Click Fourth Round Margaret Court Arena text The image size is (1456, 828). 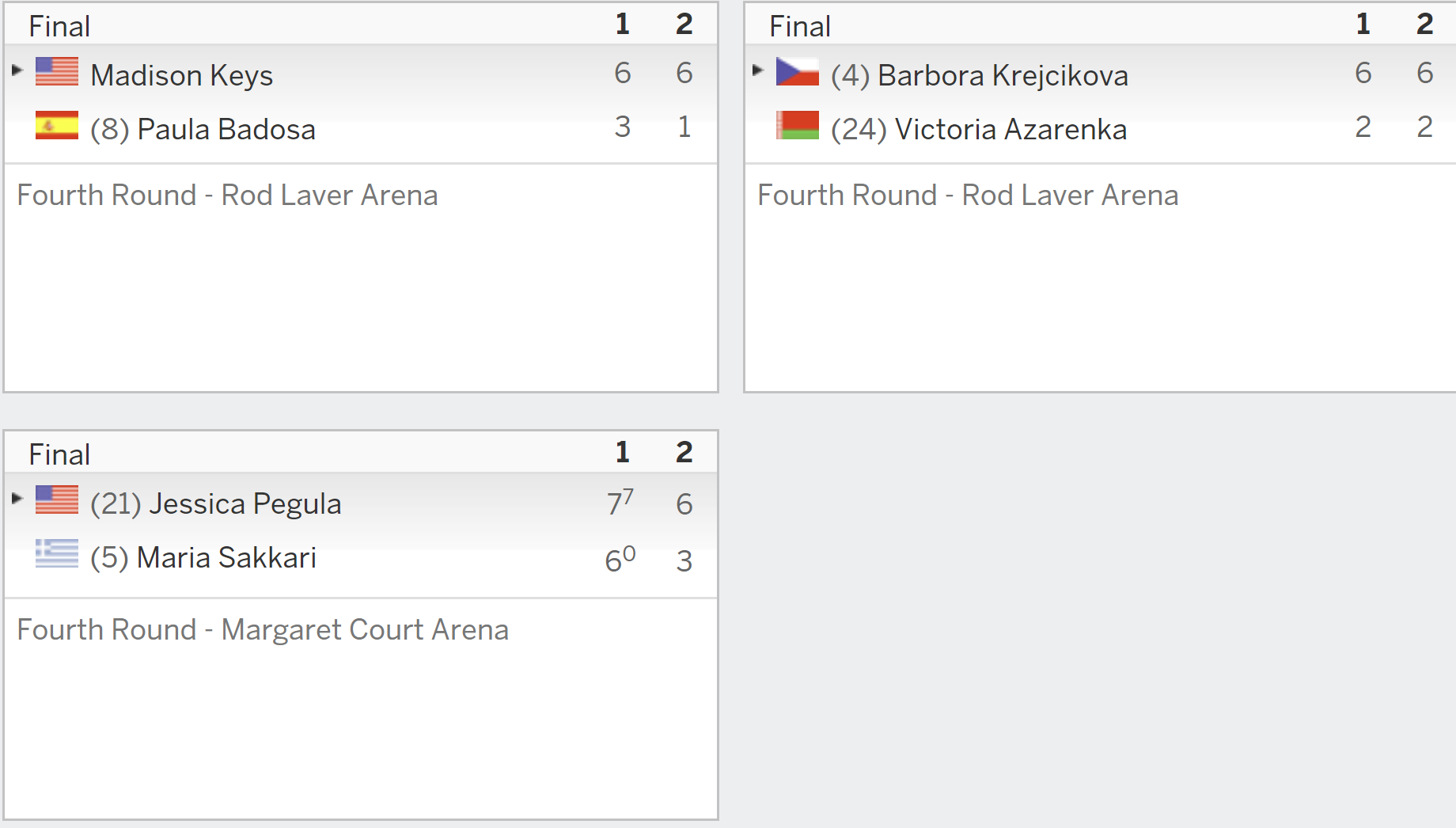263,629
